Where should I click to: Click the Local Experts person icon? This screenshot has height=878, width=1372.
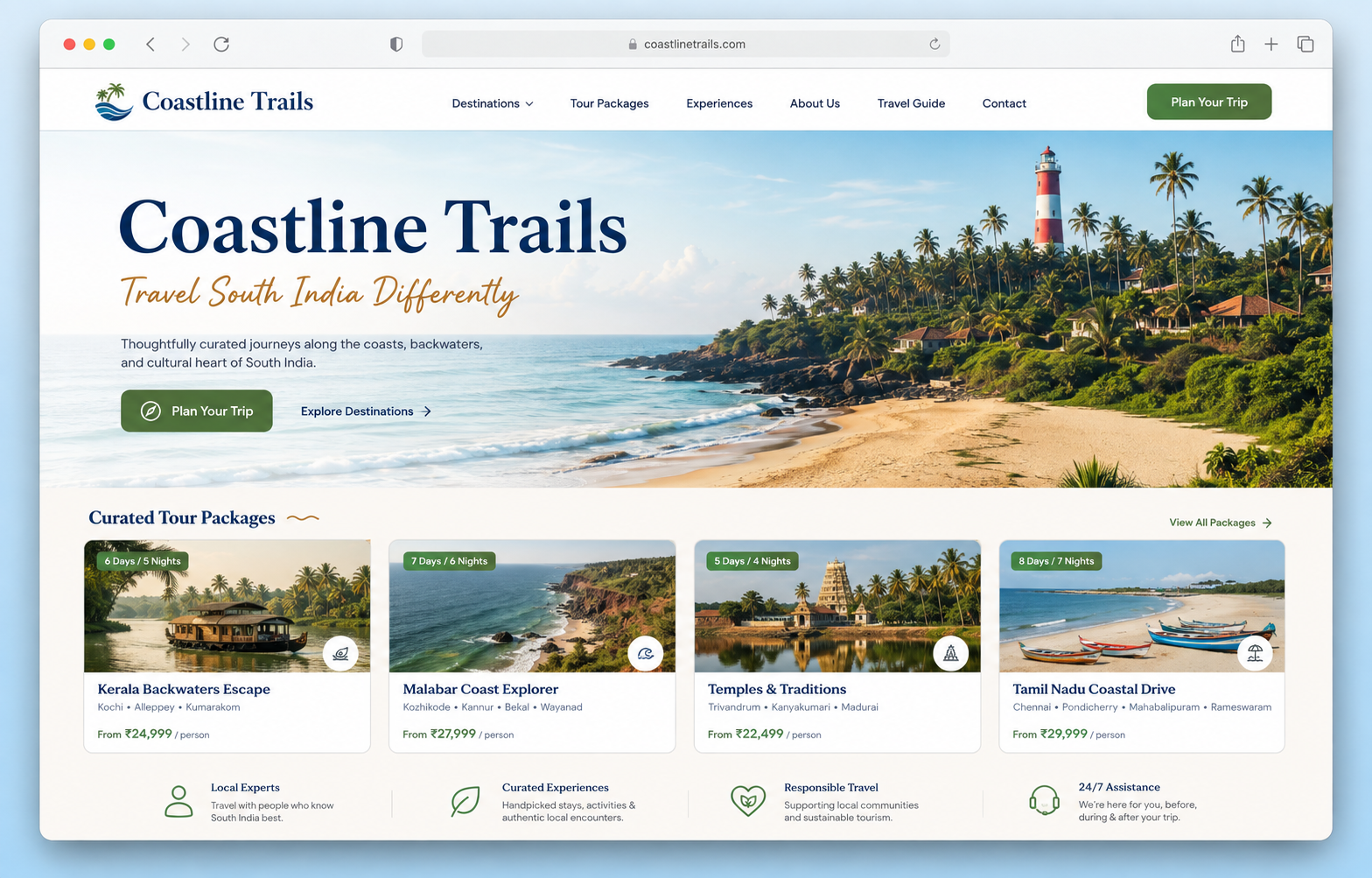178,801
